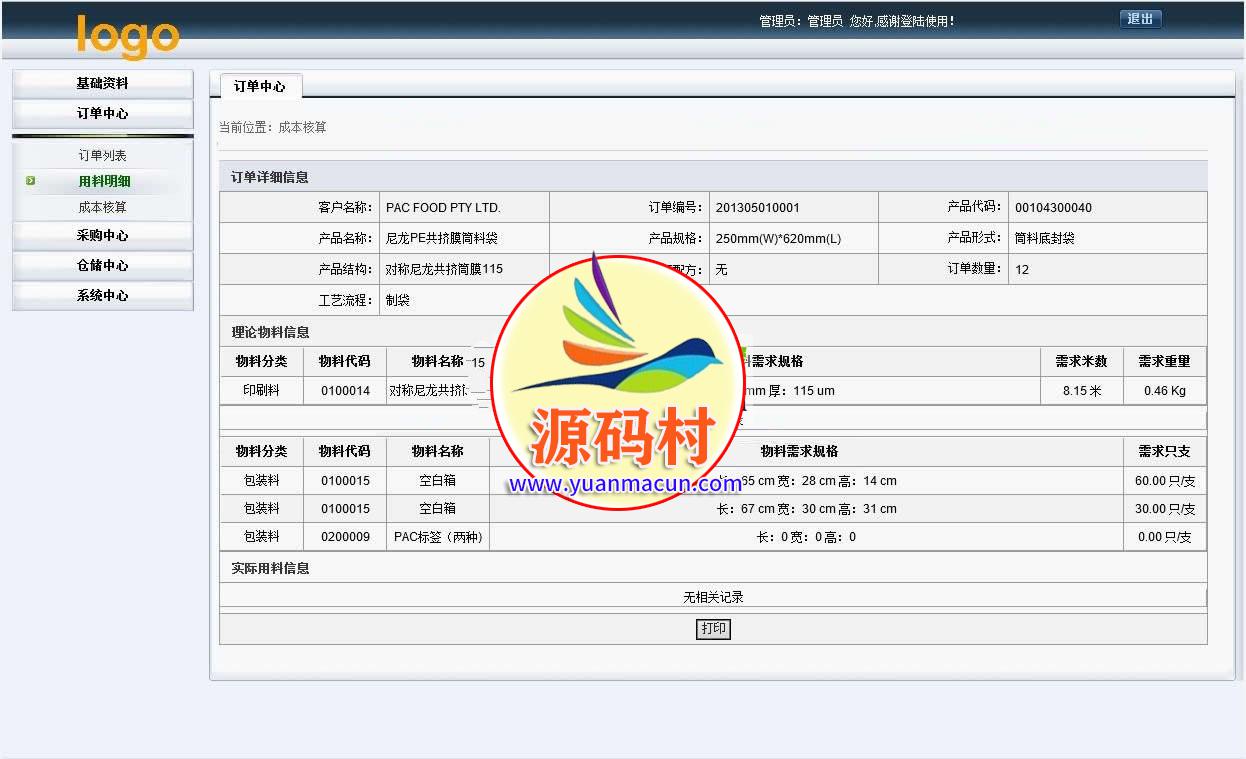Open 订单列表 in the sidebar
1246x759 pixels.
point(103,156)
